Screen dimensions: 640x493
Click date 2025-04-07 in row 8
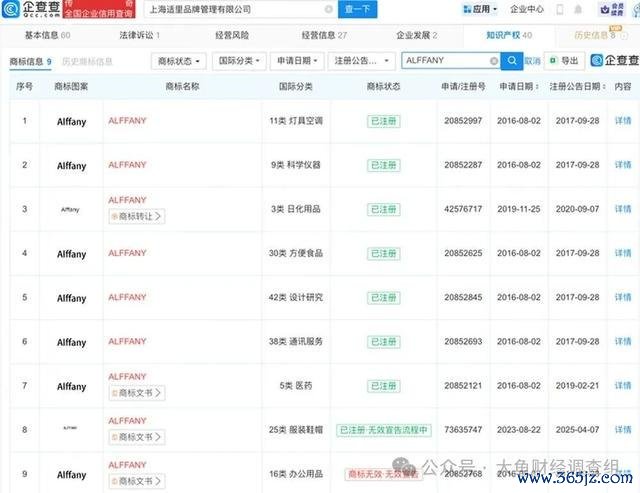[577, 430]
